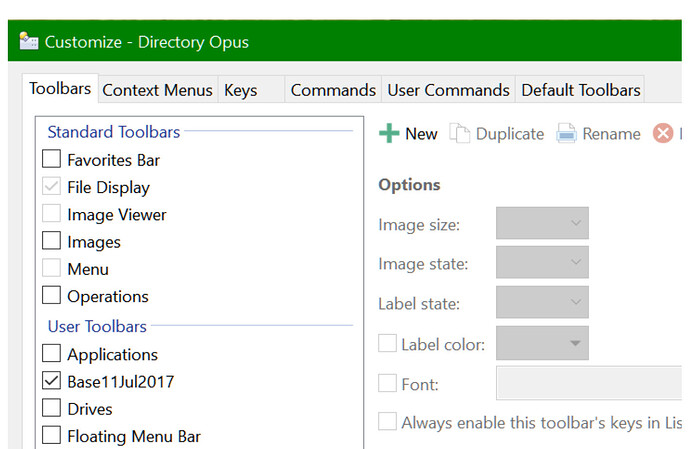Screen dimensions: 690x449
Task: Go to the User Commands tab
Action: (x=448, y=90)
